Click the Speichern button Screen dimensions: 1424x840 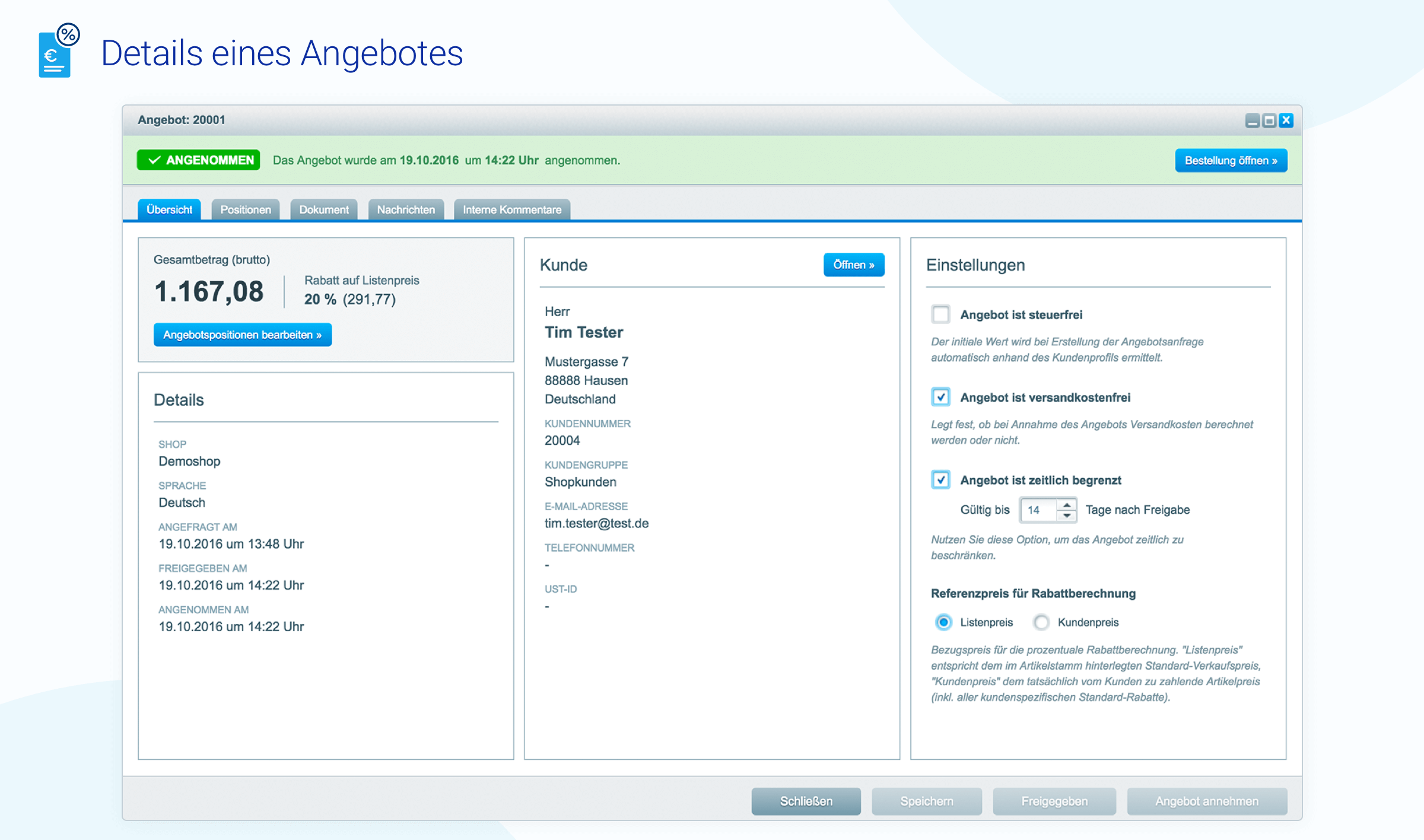click(926, 801)
